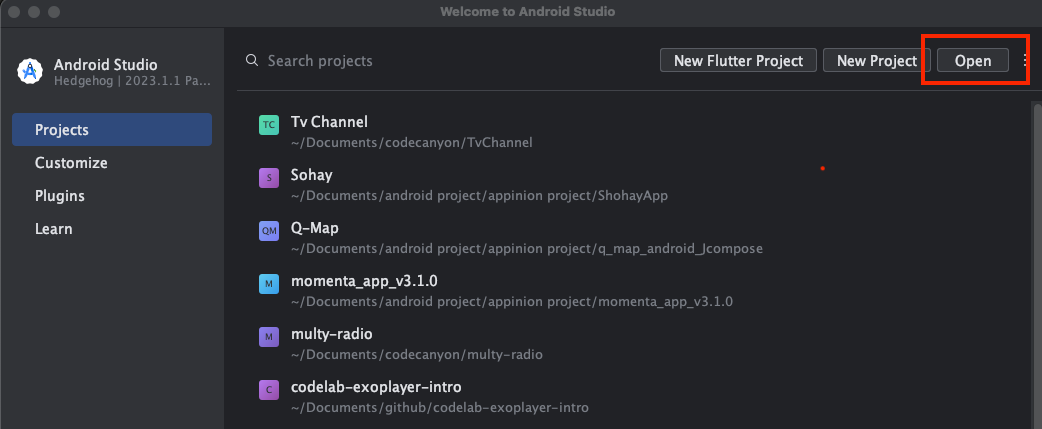The height and width of the screenshot is (429, 1042).
Task: Click the momenta_app_v3.1.0 project icon
Action: tap(268, 284)
